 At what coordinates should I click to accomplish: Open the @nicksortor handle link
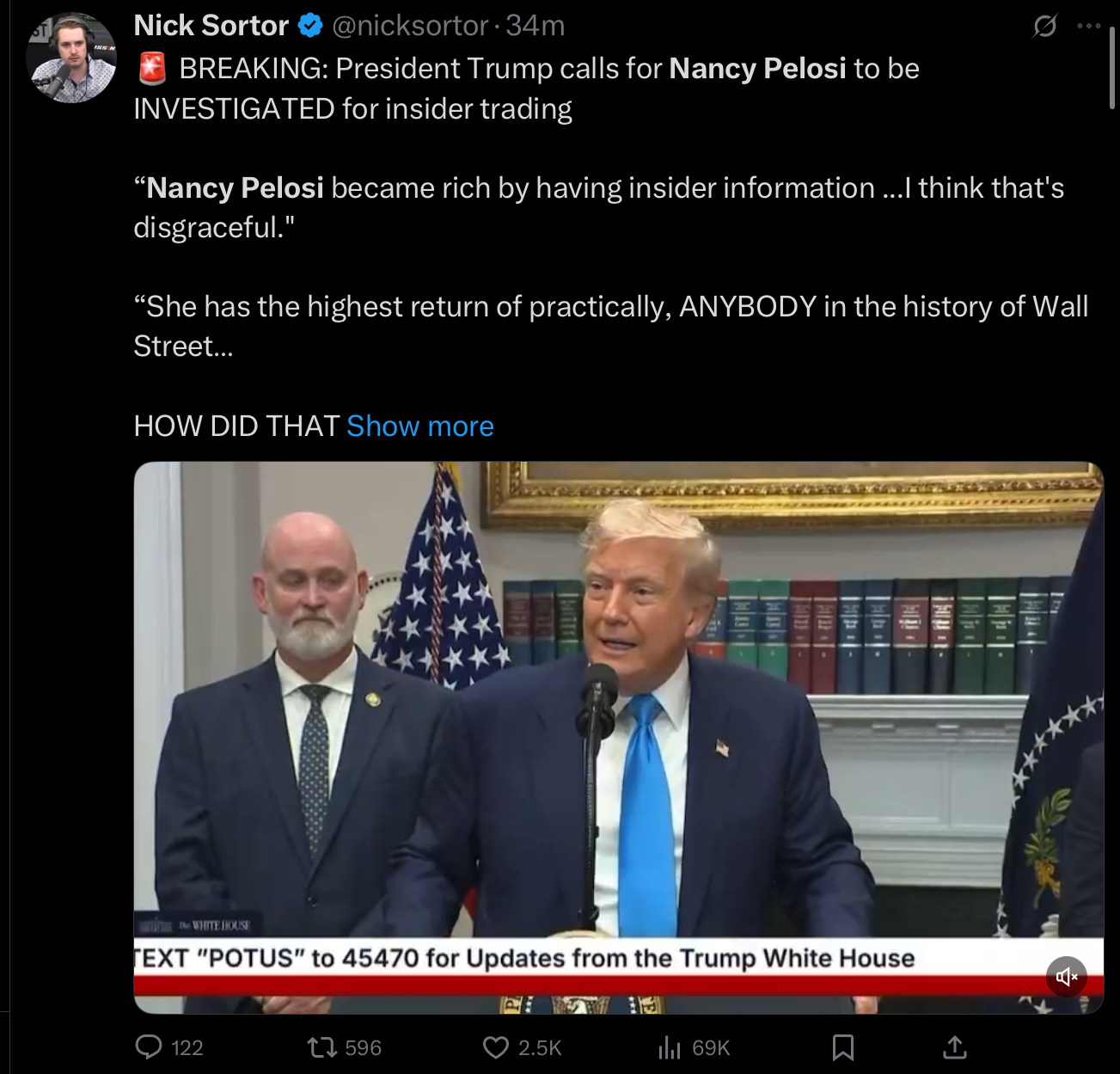coord(410,26)
